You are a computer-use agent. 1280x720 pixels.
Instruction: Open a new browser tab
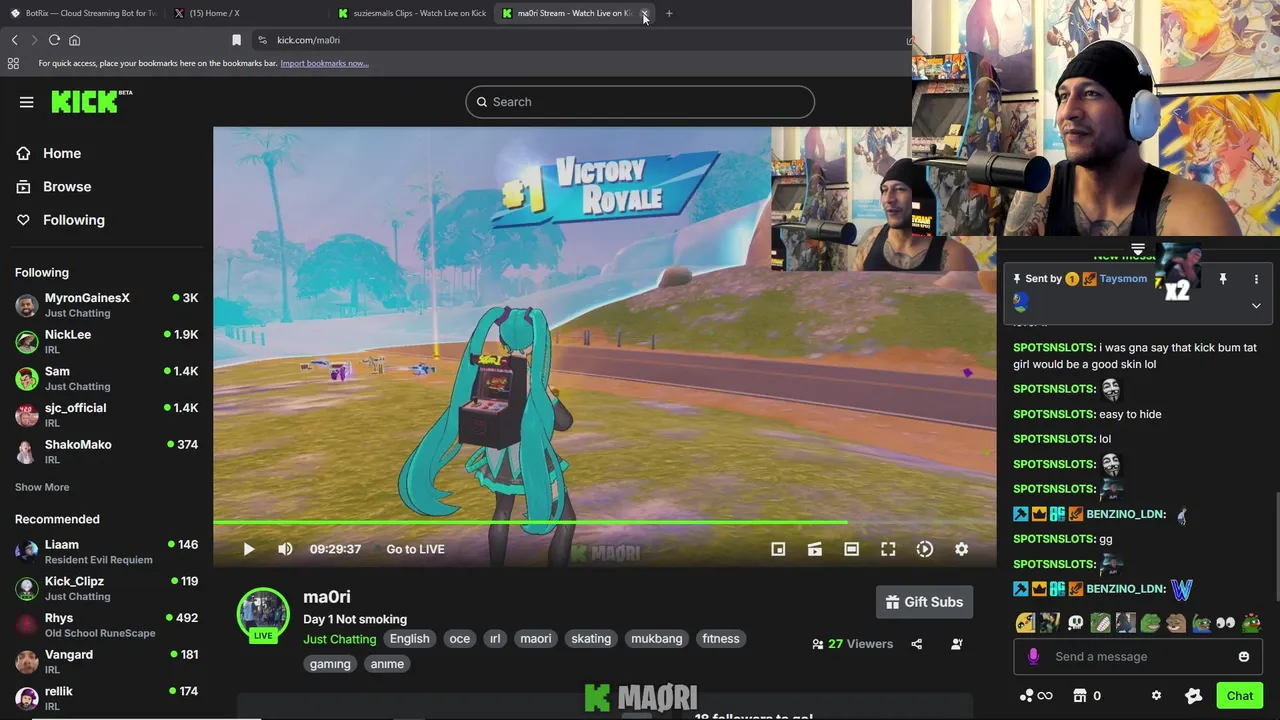pos(669,13)
